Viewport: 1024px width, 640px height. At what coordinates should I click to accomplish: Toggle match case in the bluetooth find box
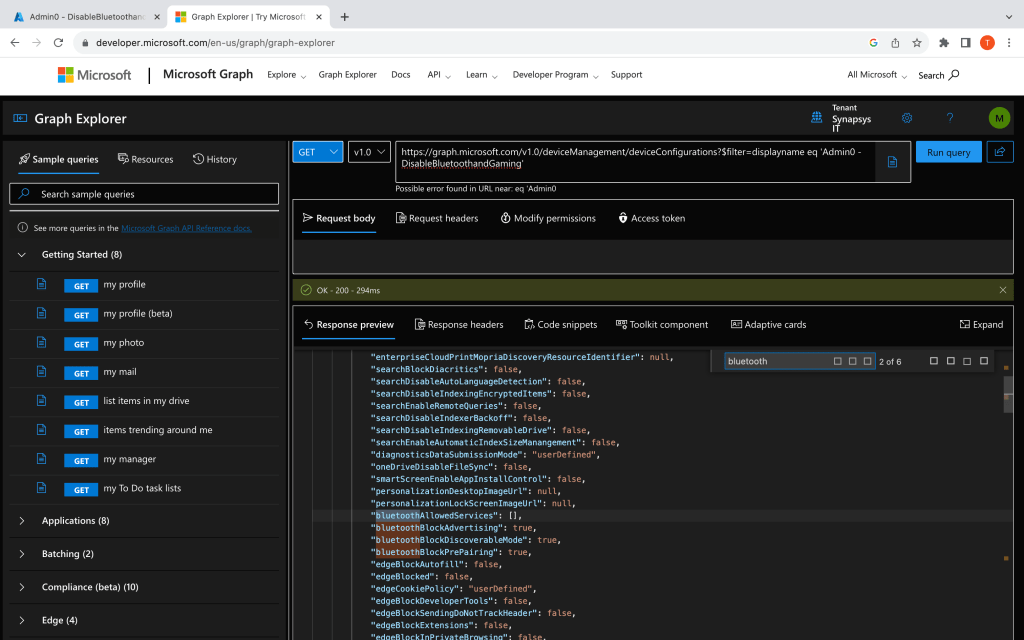836,361
